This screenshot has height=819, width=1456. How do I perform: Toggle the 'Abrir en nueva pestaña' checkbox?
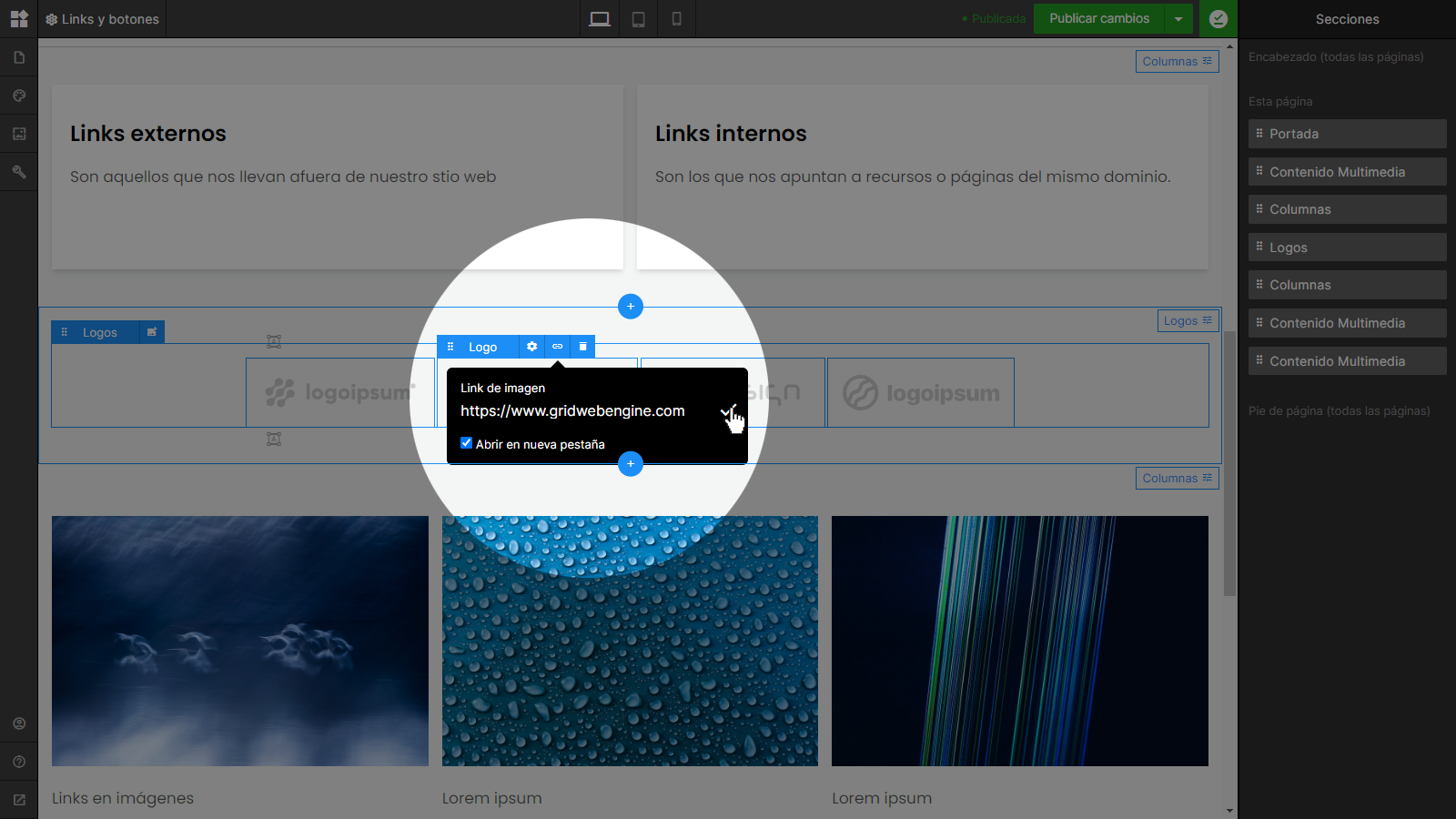tap(467, 443)
